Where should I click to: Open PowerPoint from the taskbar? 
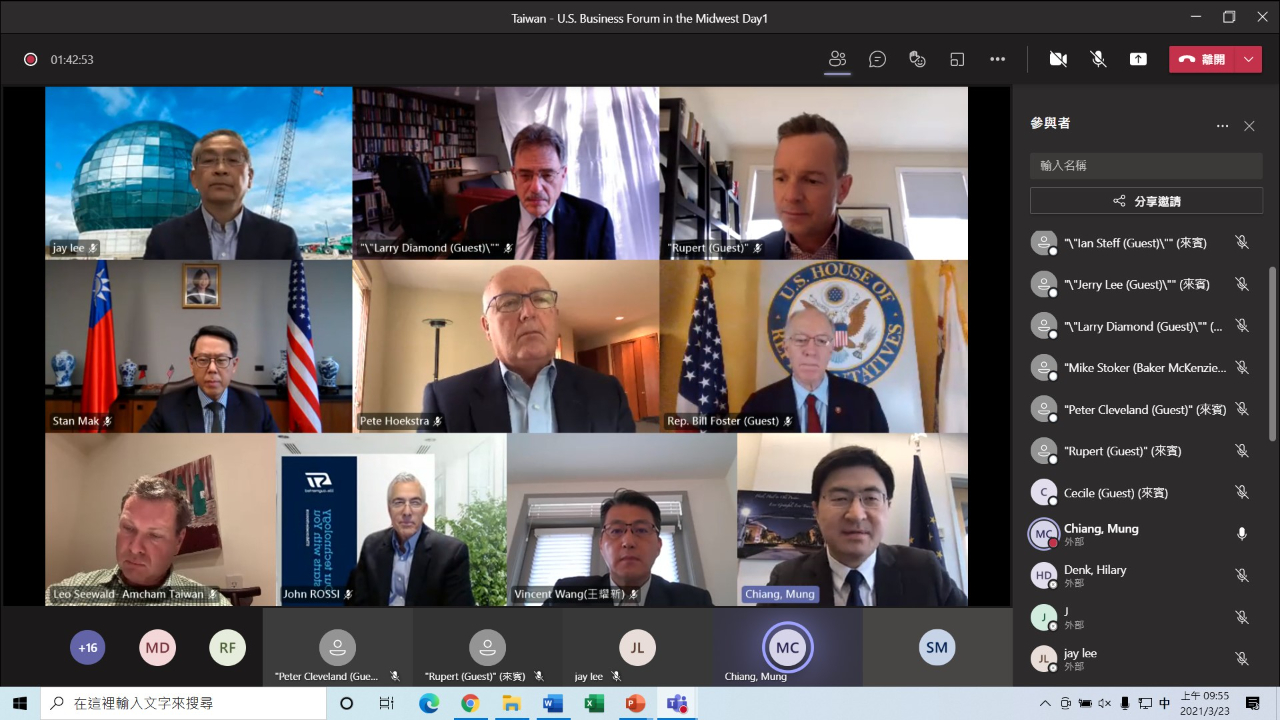635,703
